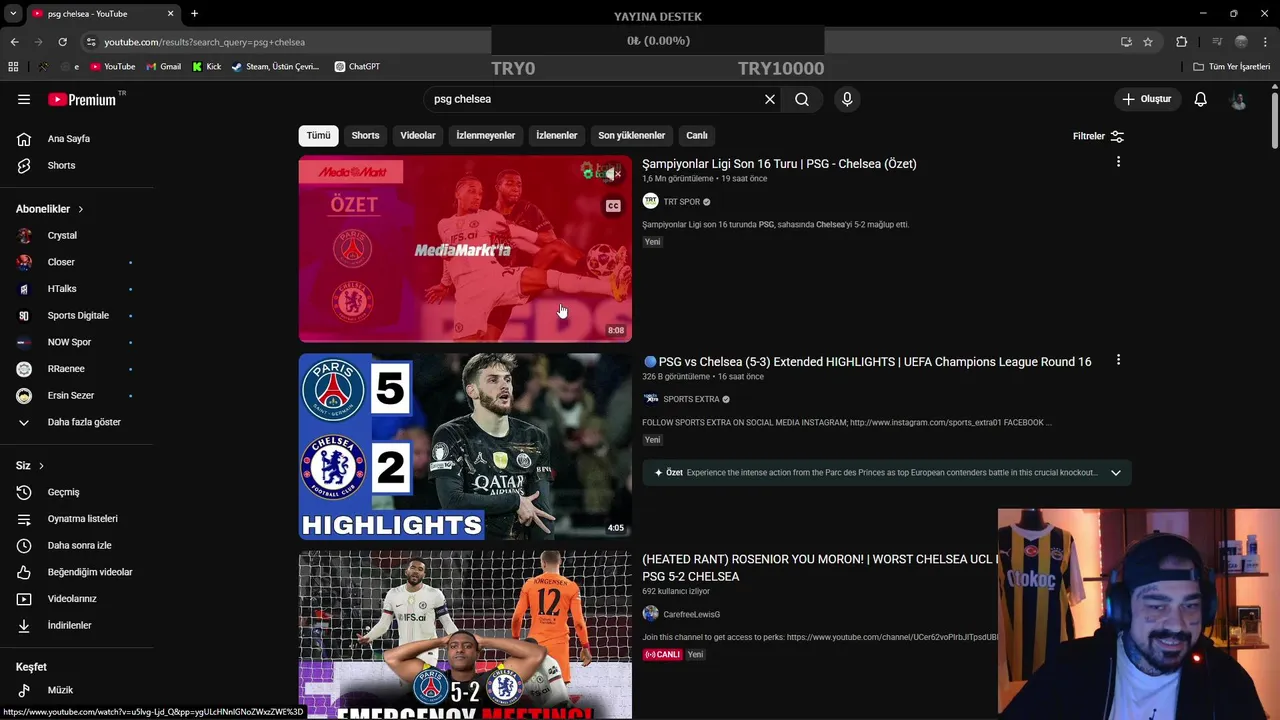This screenshot has height=720, width=1280.
Task: Expand Siz section chevron
Action: pos(41,466)
